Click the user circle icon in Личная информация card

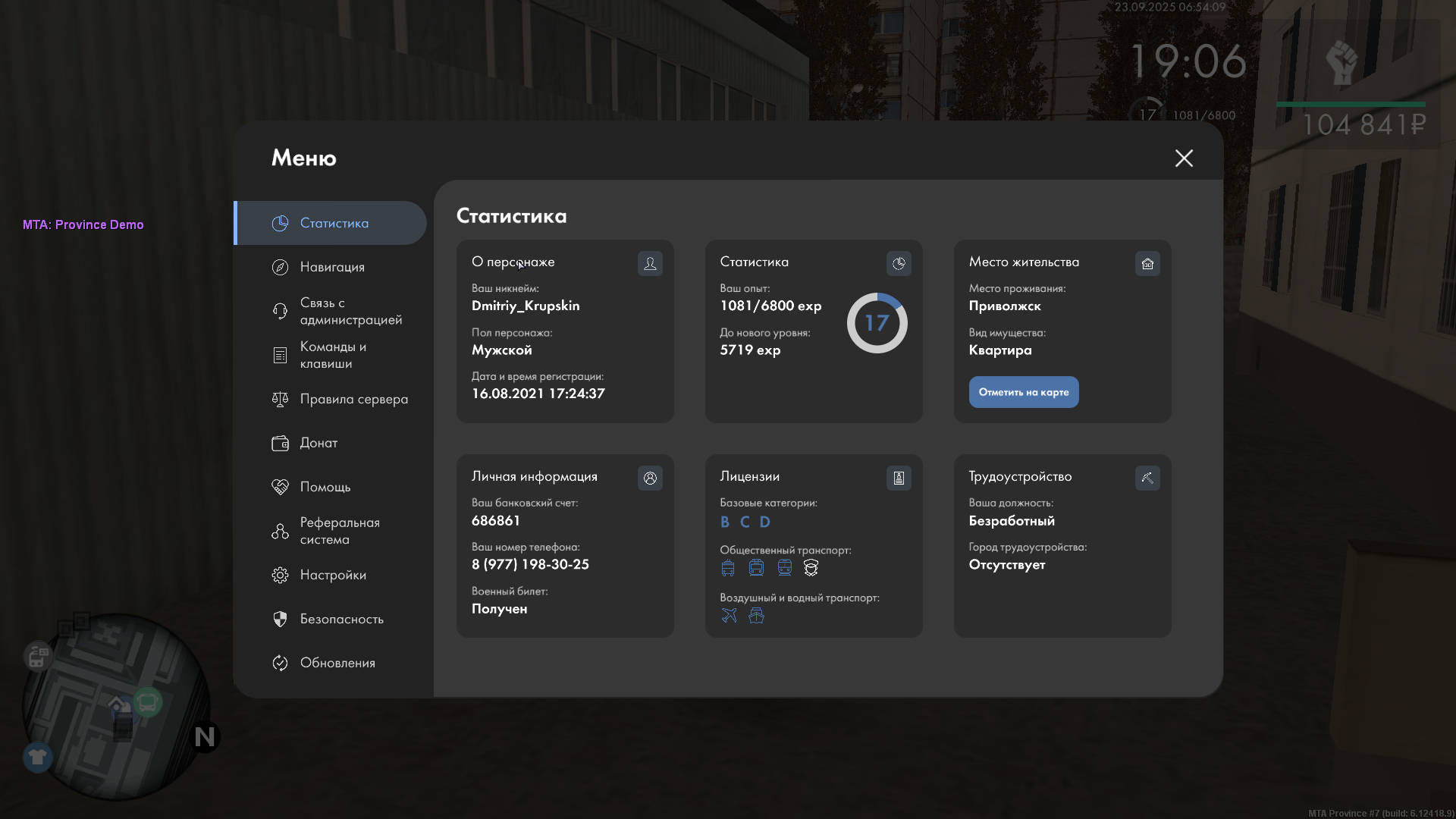point(650,478)
